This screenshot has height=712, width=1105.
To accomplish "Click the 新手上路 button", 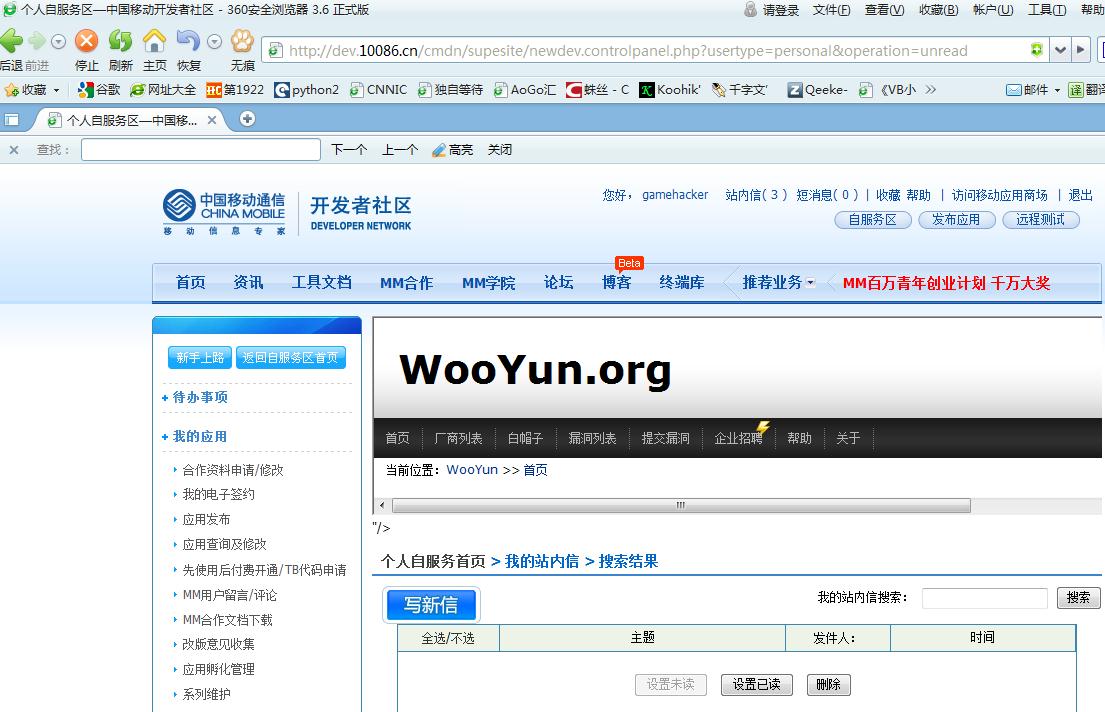I will click(199, 357).
